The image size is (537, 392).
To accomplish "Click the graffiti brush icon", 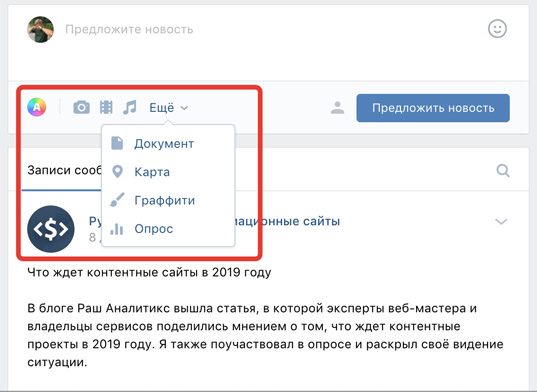I will pyautogui.click(x=117, y=200).
